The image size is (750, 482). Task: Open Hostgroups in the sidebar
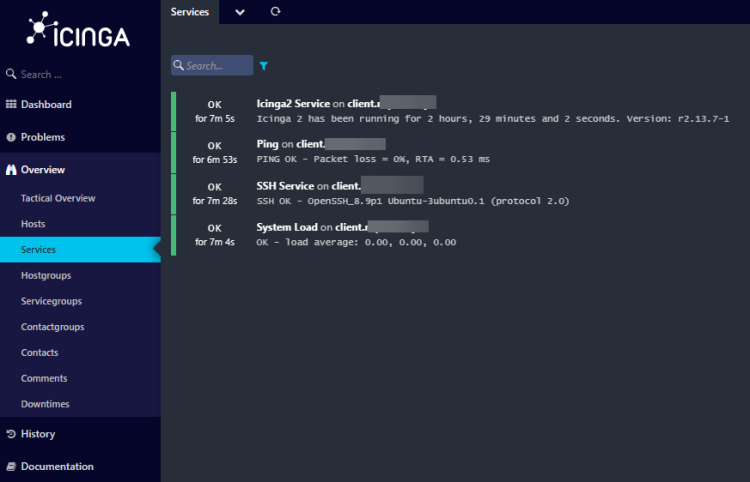pos(46,275)
